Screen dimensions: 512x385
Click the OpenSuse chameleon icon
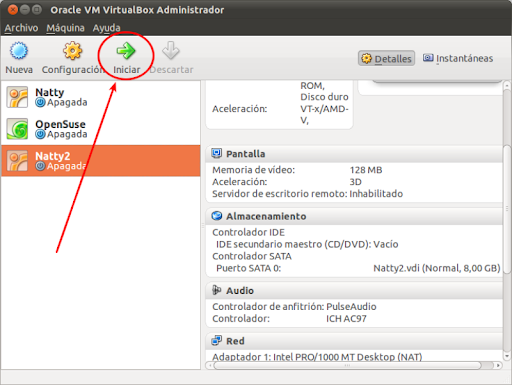pos(17,129)
